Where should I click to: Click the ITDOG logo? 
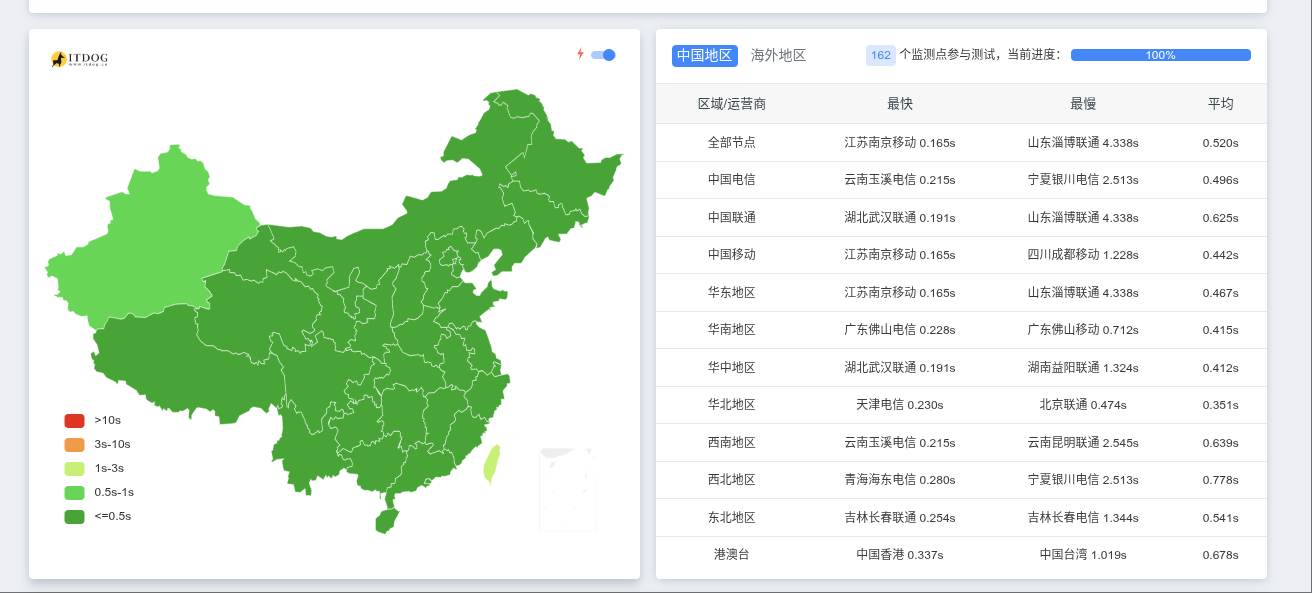79,60
